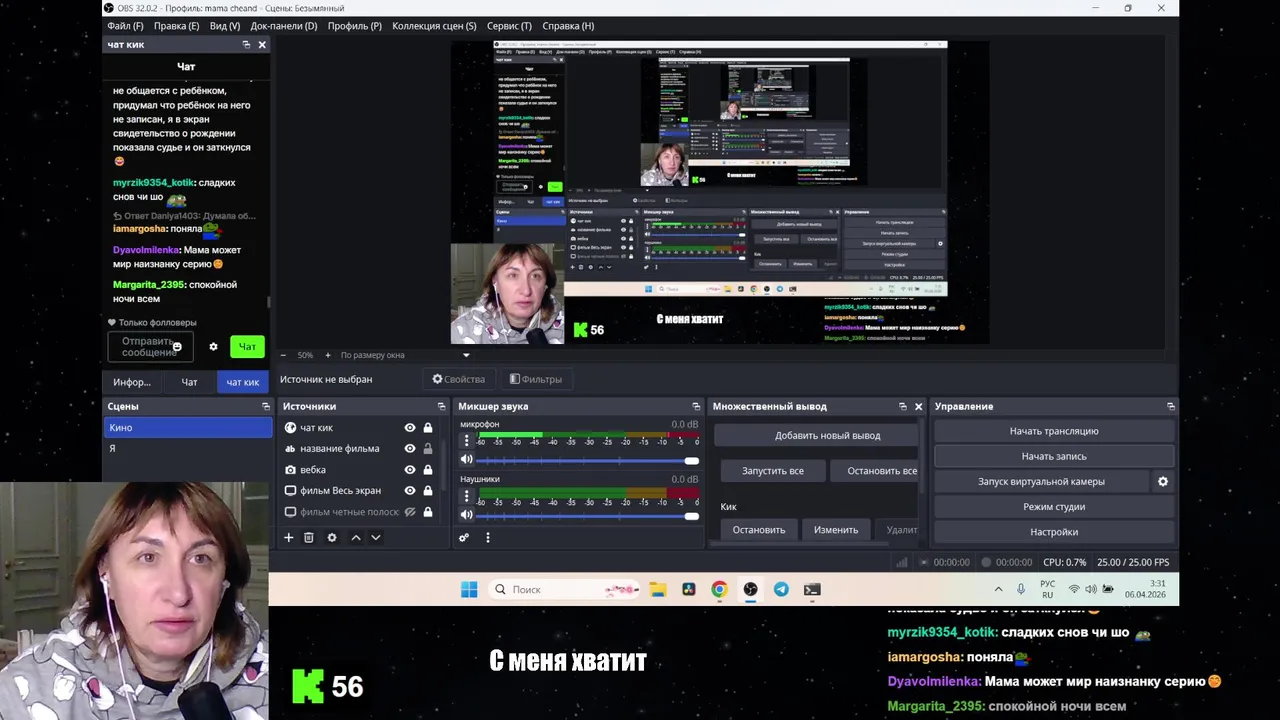Screen dimensions: 1280x720
Task: Zoom in preview with plus icon
Action: click(327, 355)
